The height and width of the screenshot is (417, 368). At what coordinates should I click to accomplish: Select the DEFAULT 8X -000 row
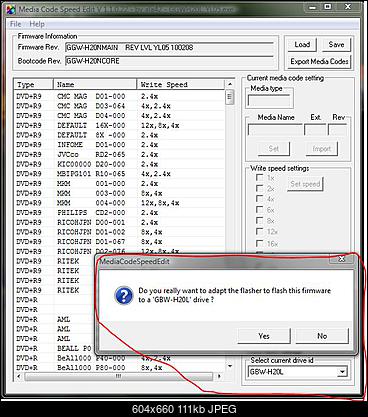coord(119,135)
